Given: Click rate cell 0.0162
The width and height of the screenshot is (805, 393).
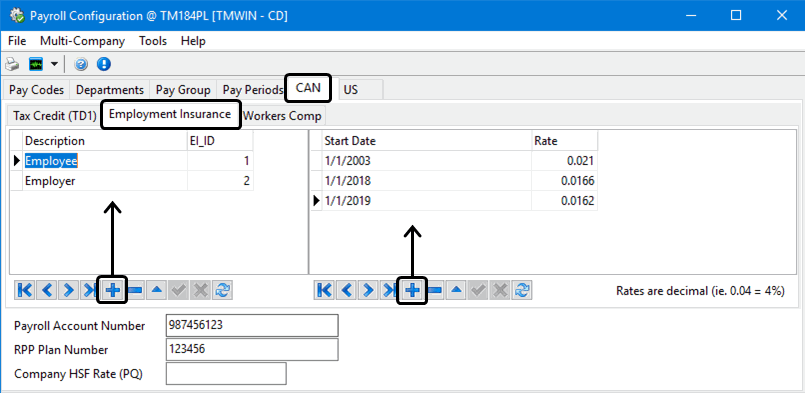Looking at the screenshot, I should tap(565, 201).
